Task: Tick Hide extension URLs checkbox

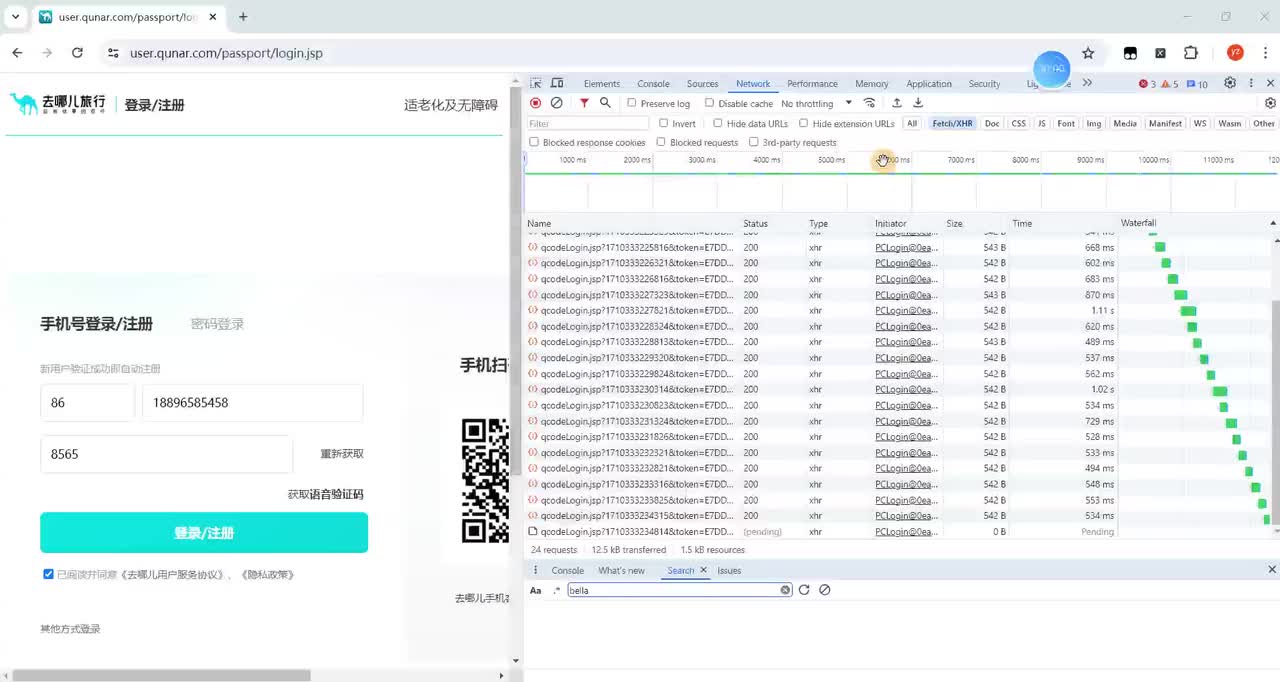Action: [x=803, y=123]
